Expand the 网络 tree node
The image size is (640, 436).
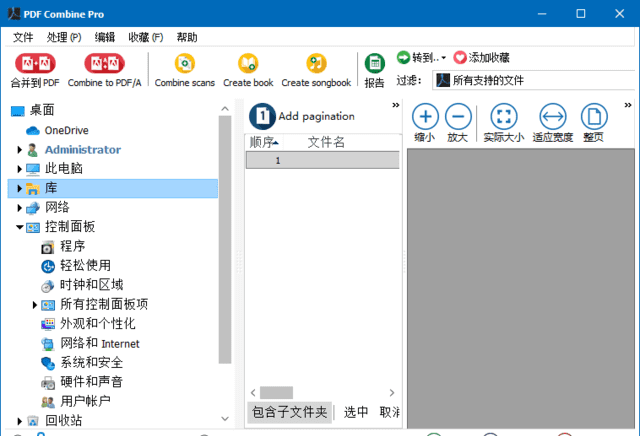coord(19,208)
